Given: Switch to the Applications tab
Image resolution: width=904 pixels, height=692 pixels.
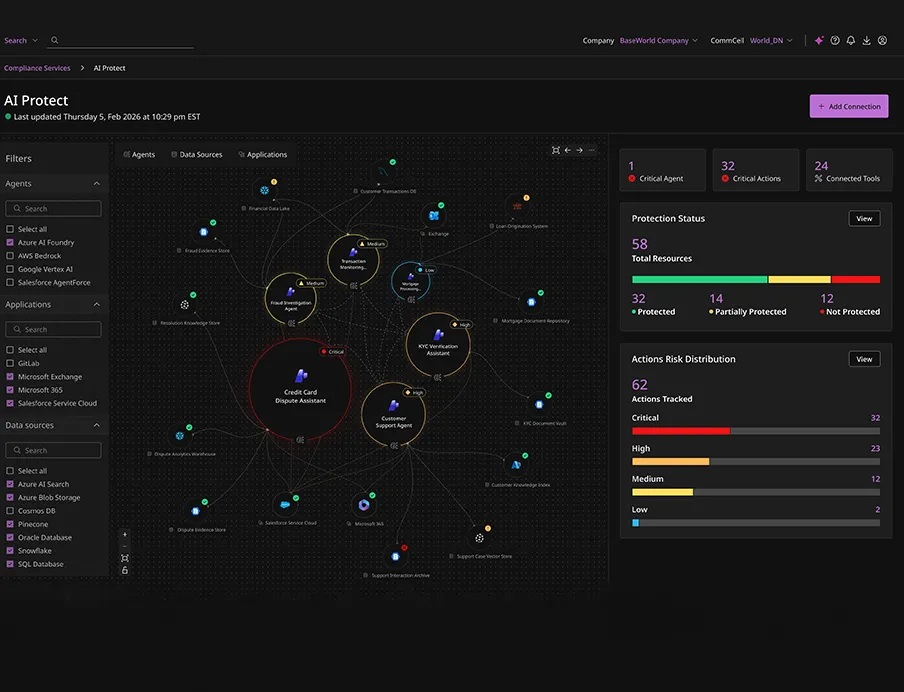Looking at the screenshot, I should pyautogui.click(x=262, y=155).
